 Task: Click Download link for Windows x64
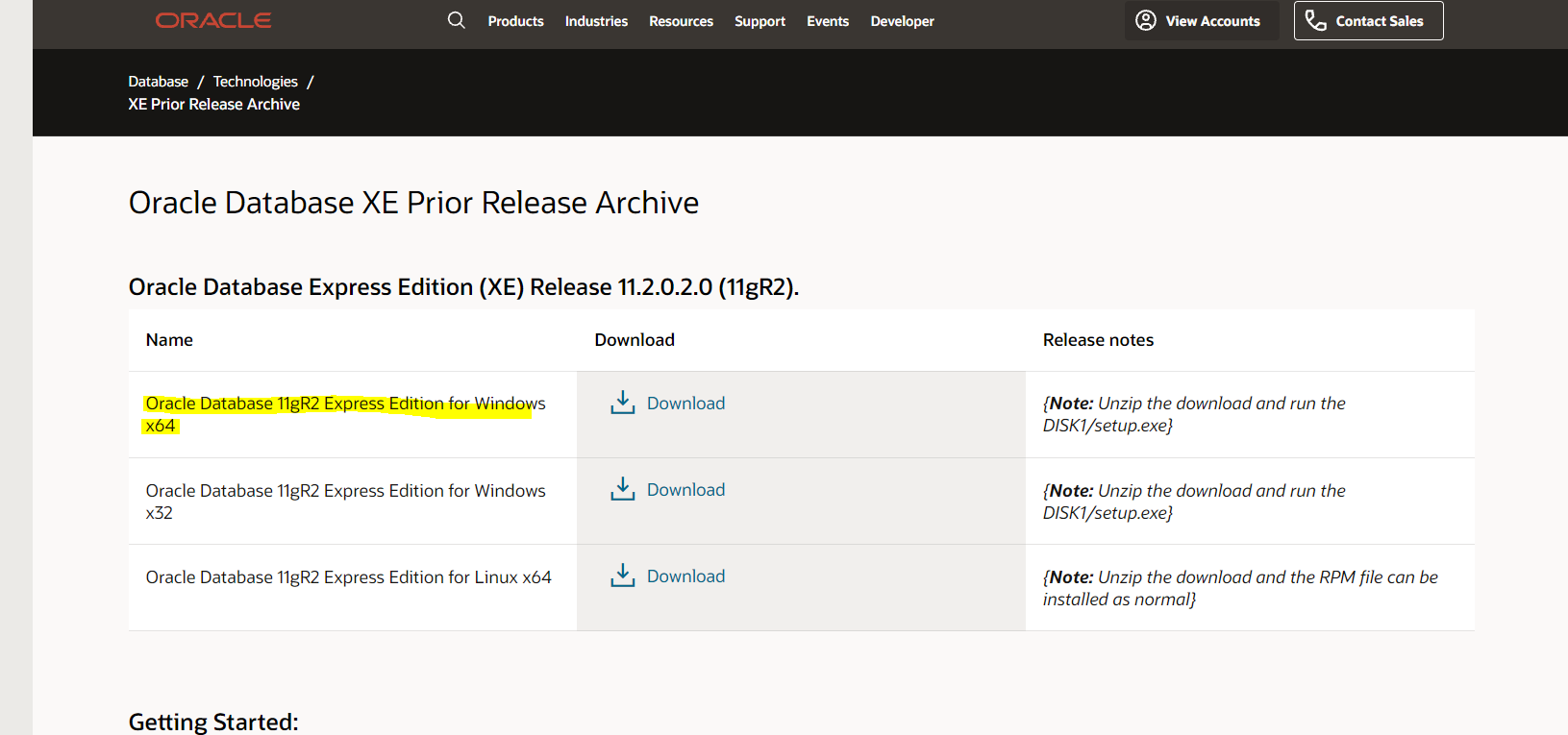point(685,404)
